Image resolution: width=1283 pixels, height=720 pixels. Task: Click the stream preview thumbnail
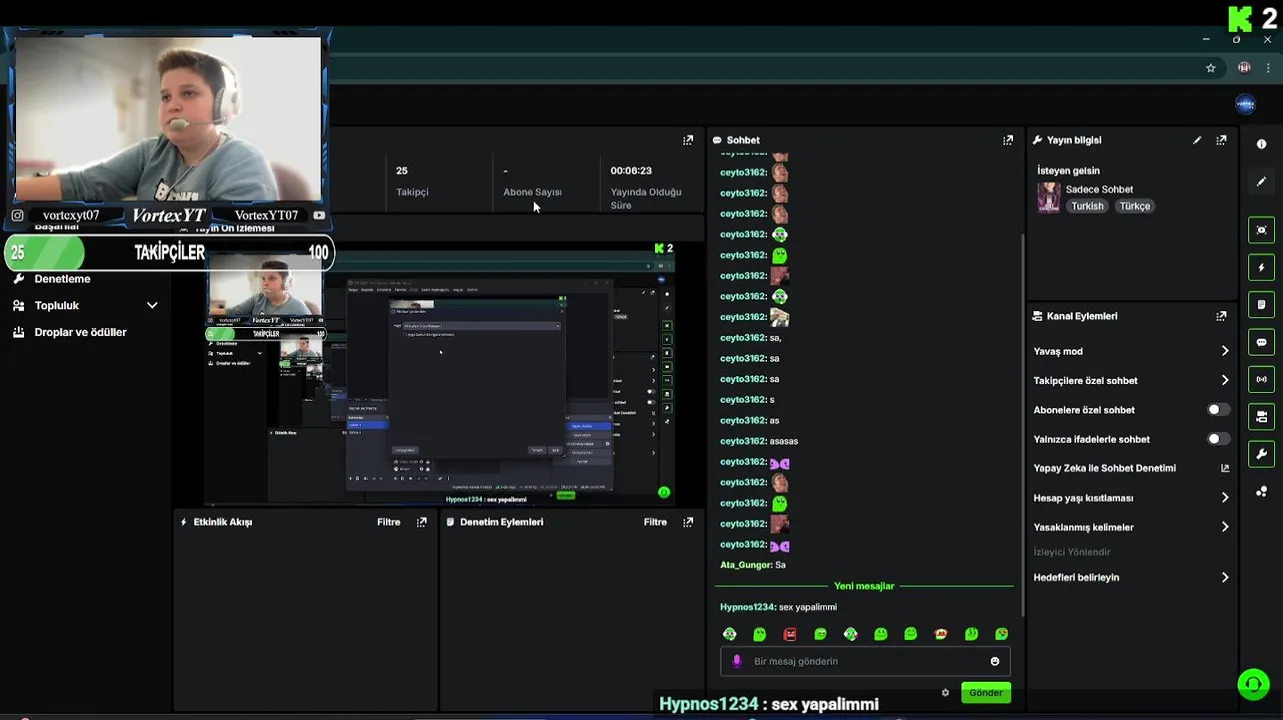click(440, 372)
